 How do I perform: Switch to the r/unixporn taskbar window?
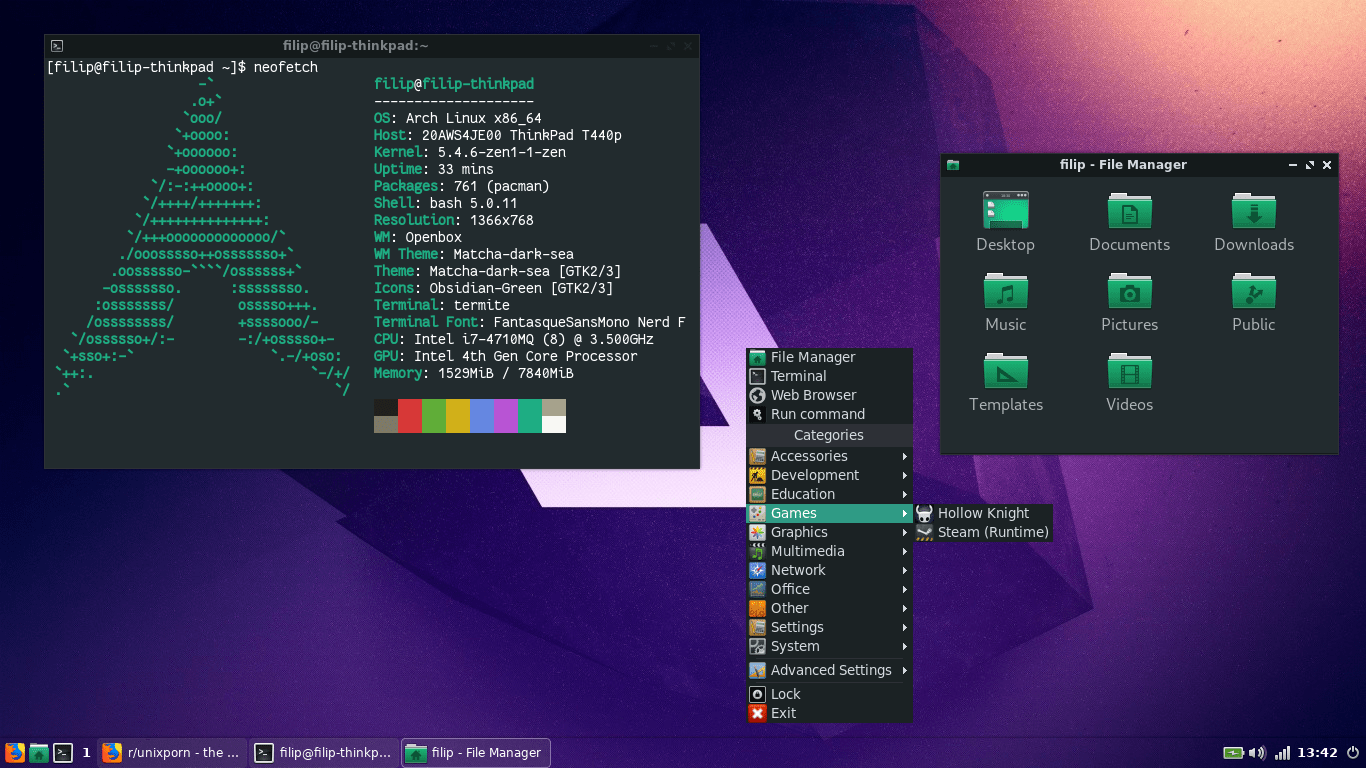172,753
